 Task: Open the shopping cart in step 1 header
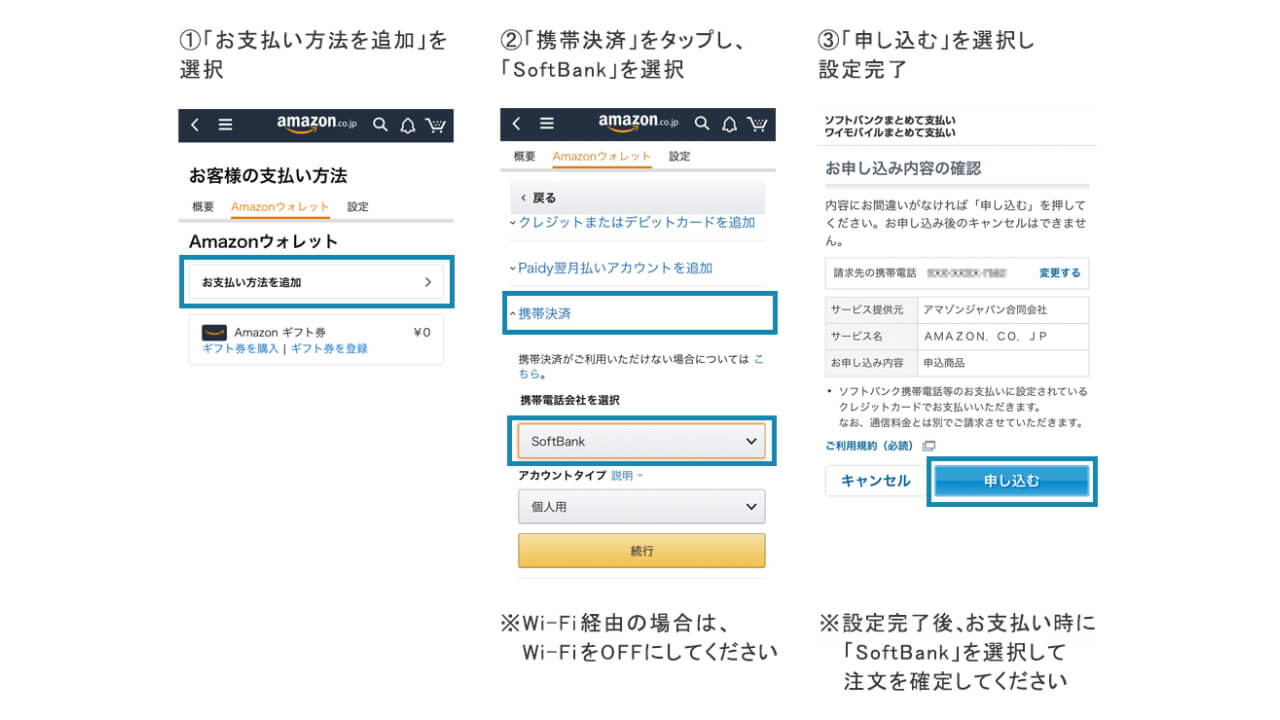click(x=435, y=125)
